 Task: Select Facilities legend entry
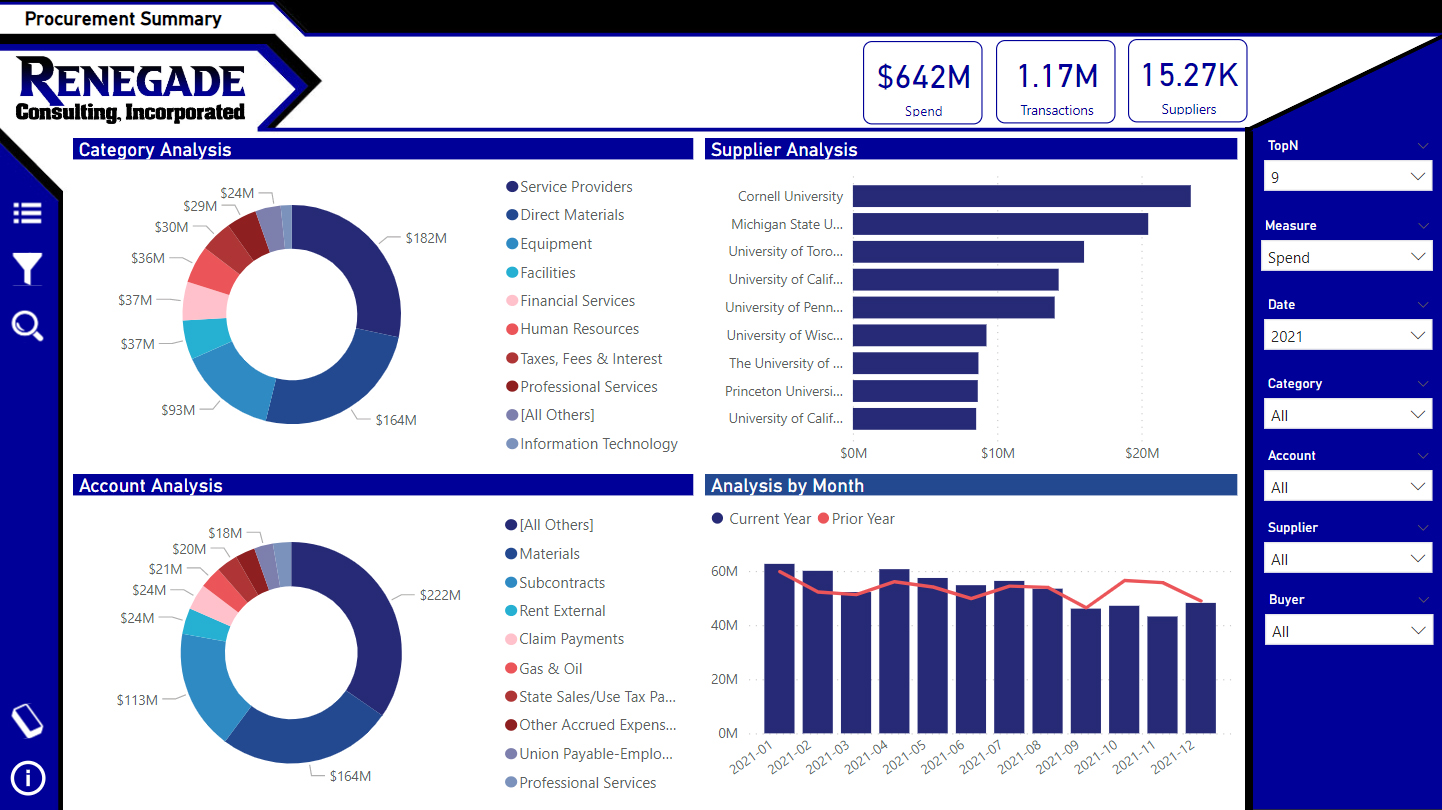541,273
